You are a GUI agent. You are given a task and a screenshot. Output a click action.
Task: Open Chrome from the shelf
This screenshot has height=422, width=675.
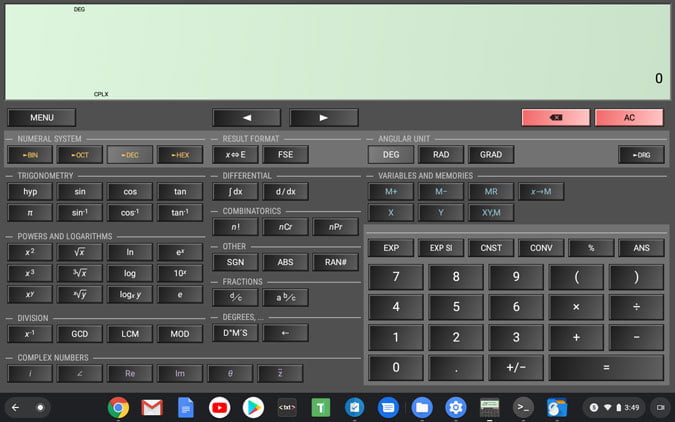118,407
